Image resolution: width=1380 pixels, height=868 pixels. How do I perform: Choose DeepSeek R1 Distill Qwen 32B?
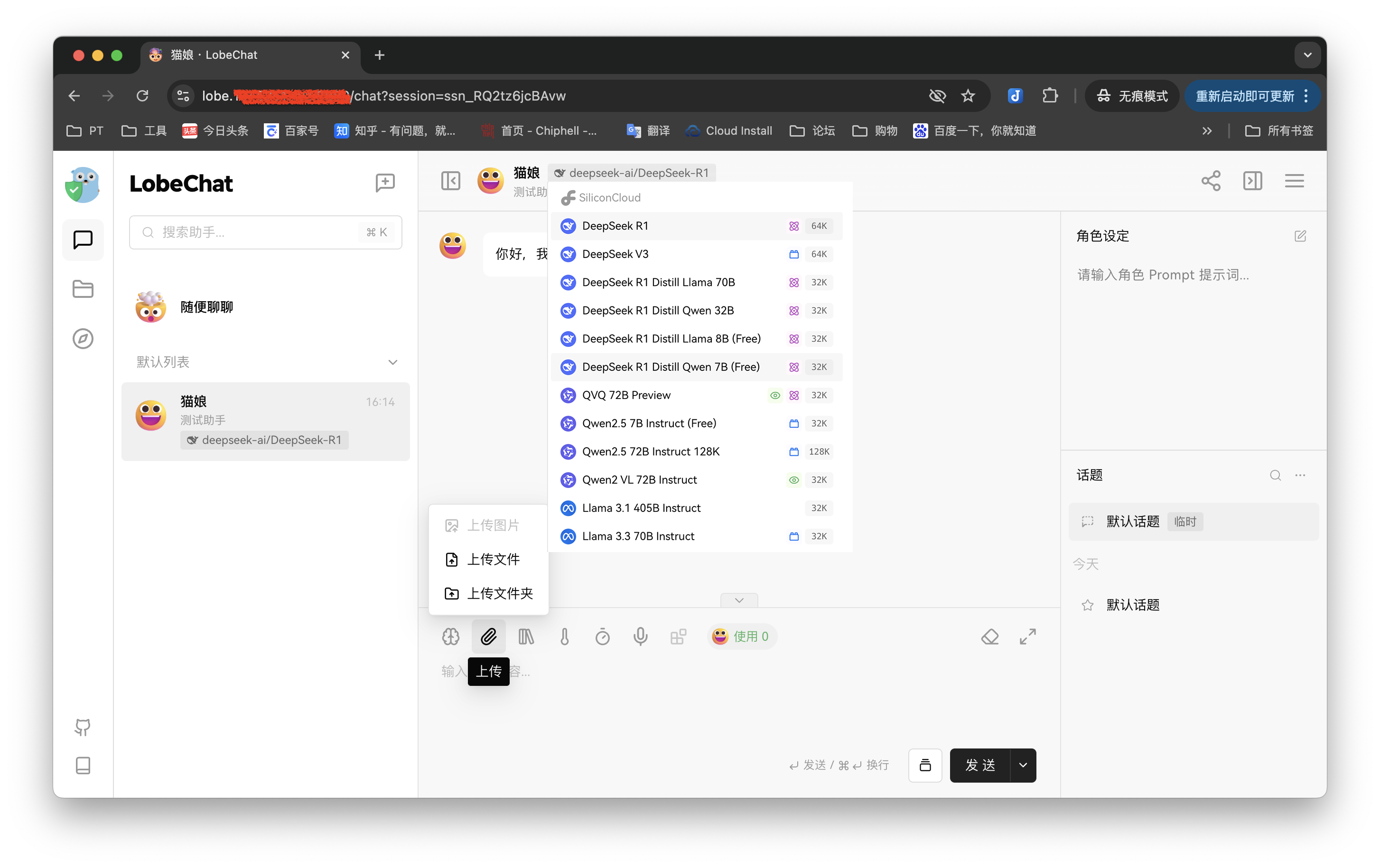[x=696, y=310]
